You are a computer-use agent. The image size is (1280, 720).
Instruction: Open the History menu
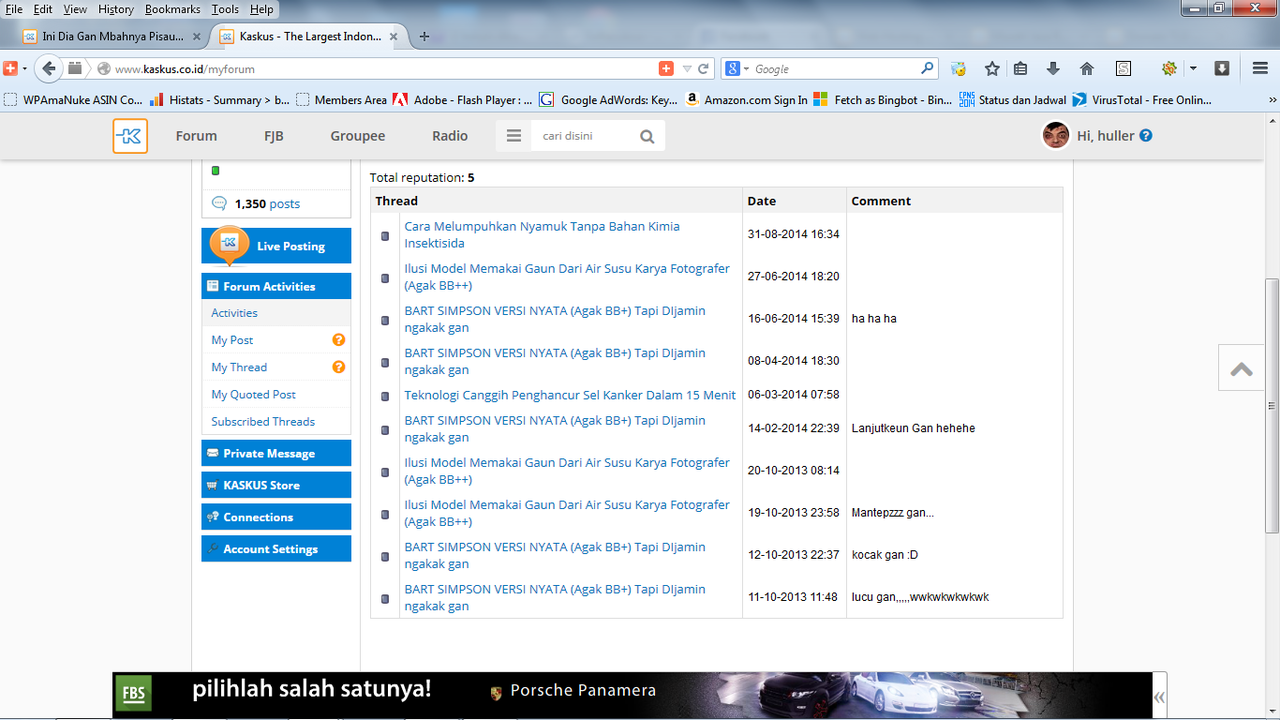click(116, 9)
